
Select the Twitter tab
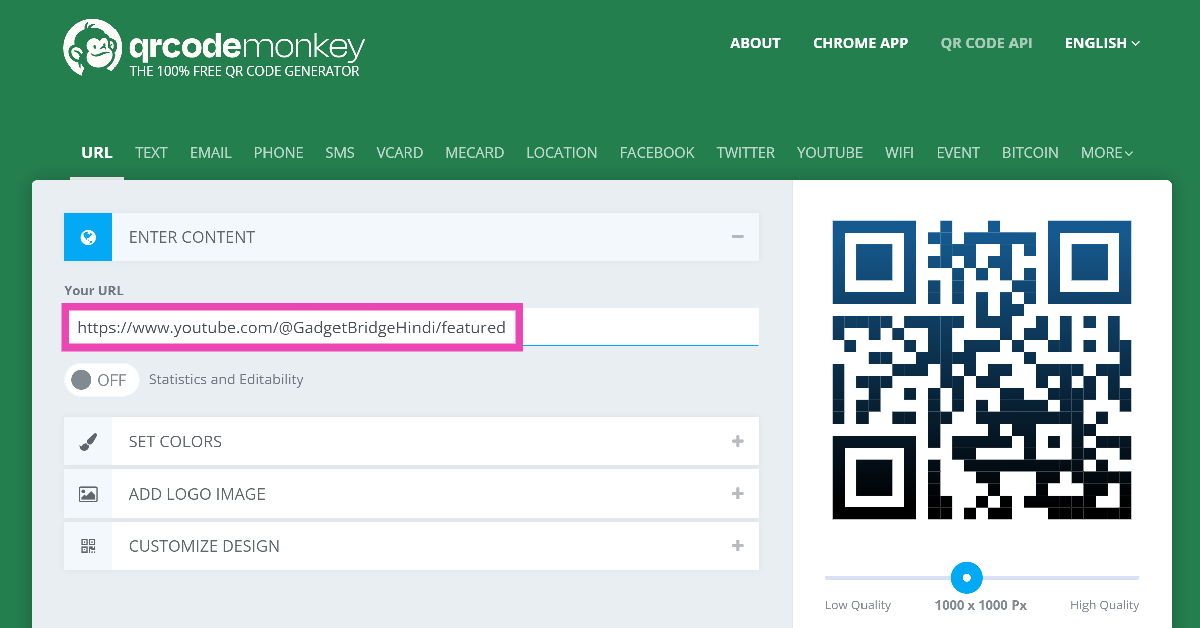point(745,153)
